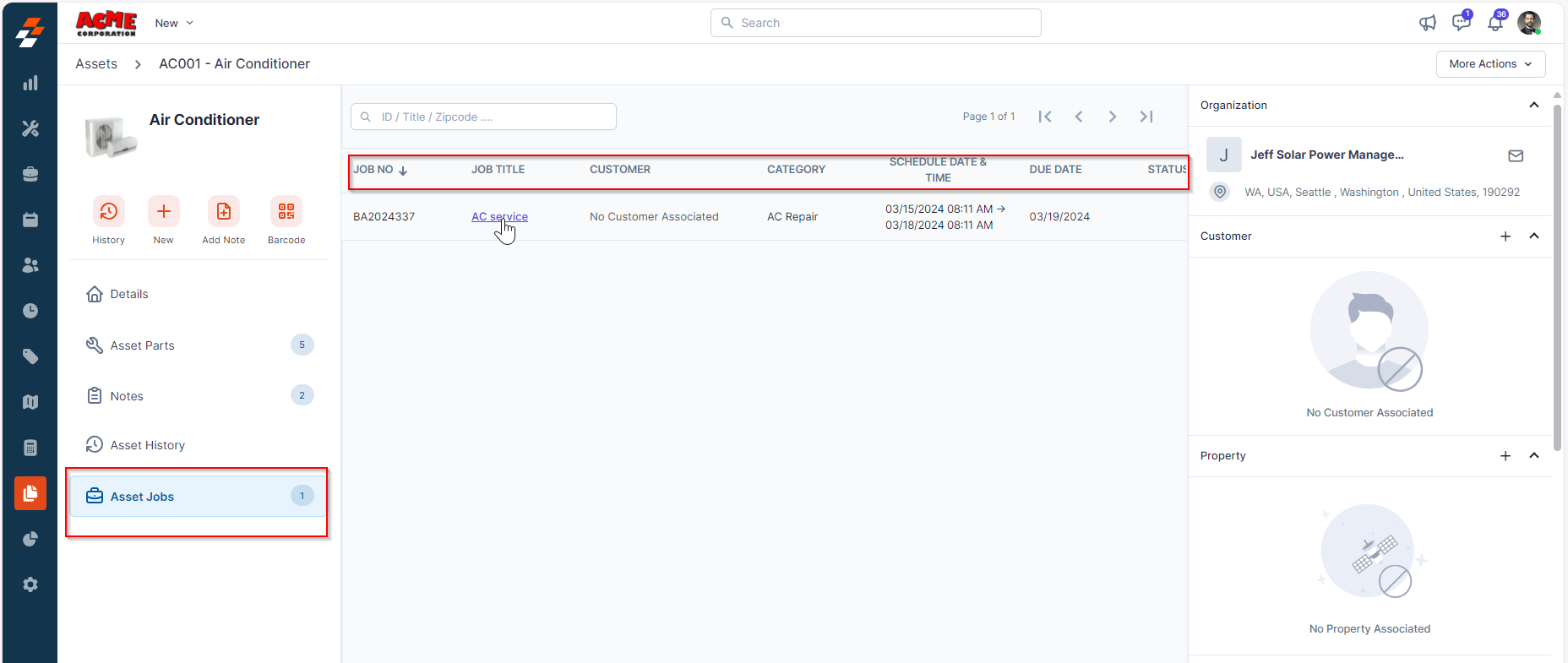
Task: Click the email icon for Jeff Solar Power
Action: pos(1516,155)
